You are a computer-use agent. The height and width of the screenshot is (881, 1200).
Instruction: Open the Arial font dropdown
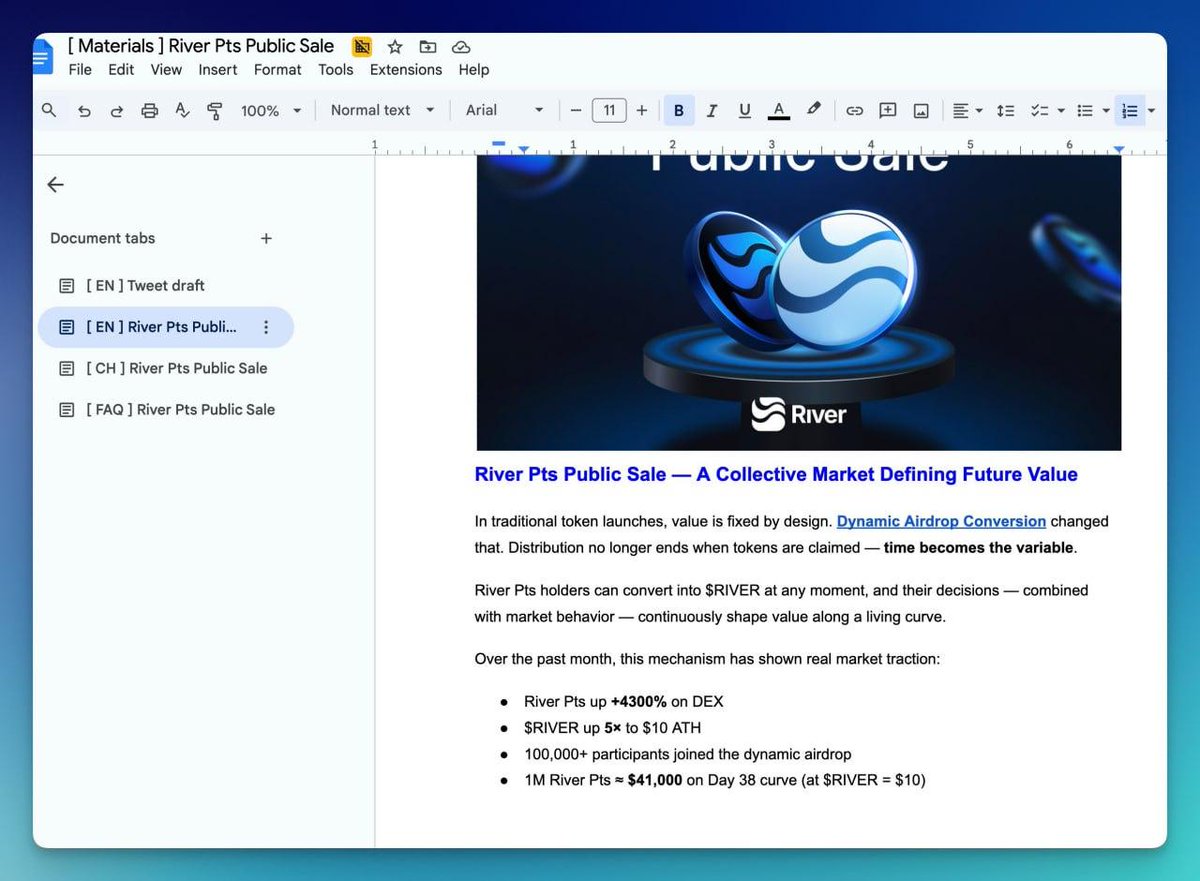tap(504, 110)
